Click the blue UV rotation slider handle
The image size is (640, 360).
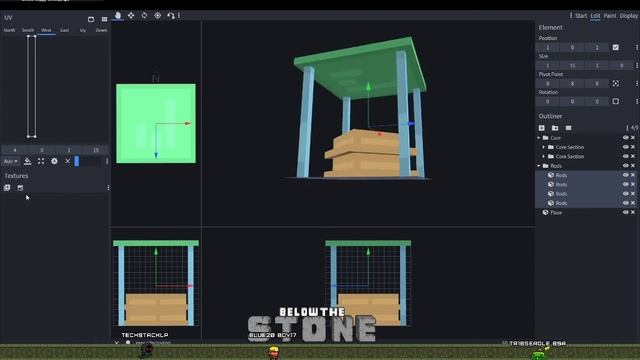pyautogui.click(x=76, y=161)
